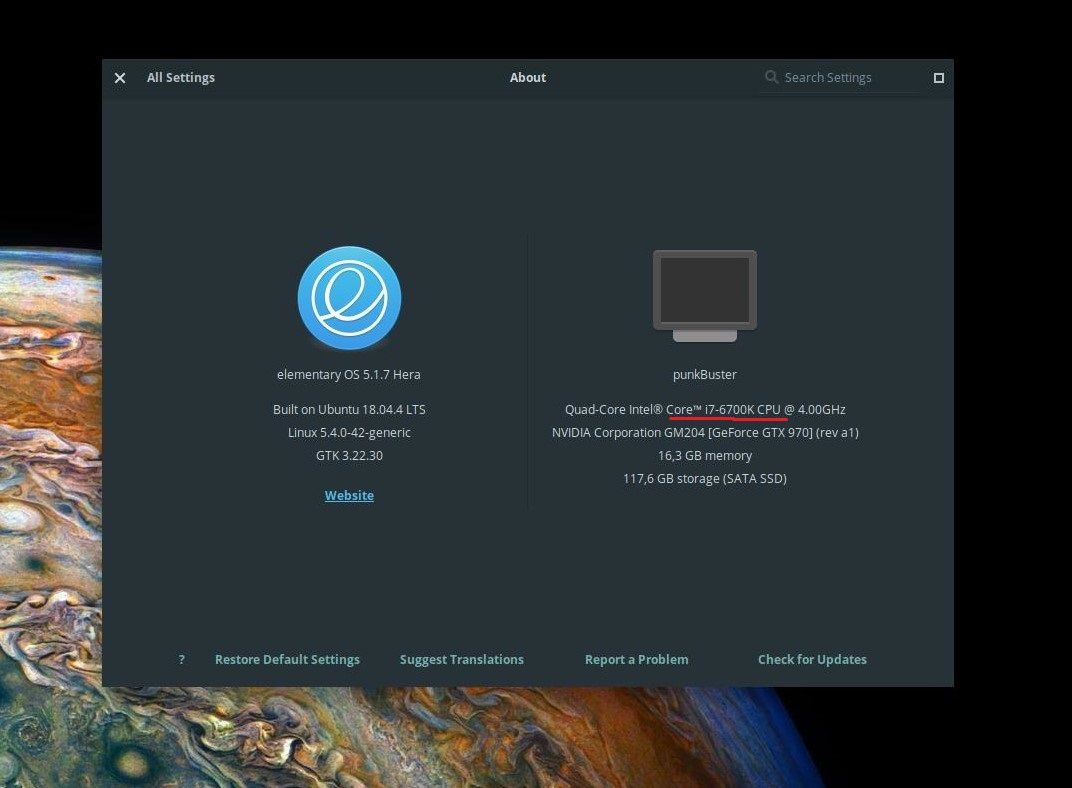The width and height of the screenshot is (1072, 788).
Task: Click the elementary OS logo
Action: (349, 298)
